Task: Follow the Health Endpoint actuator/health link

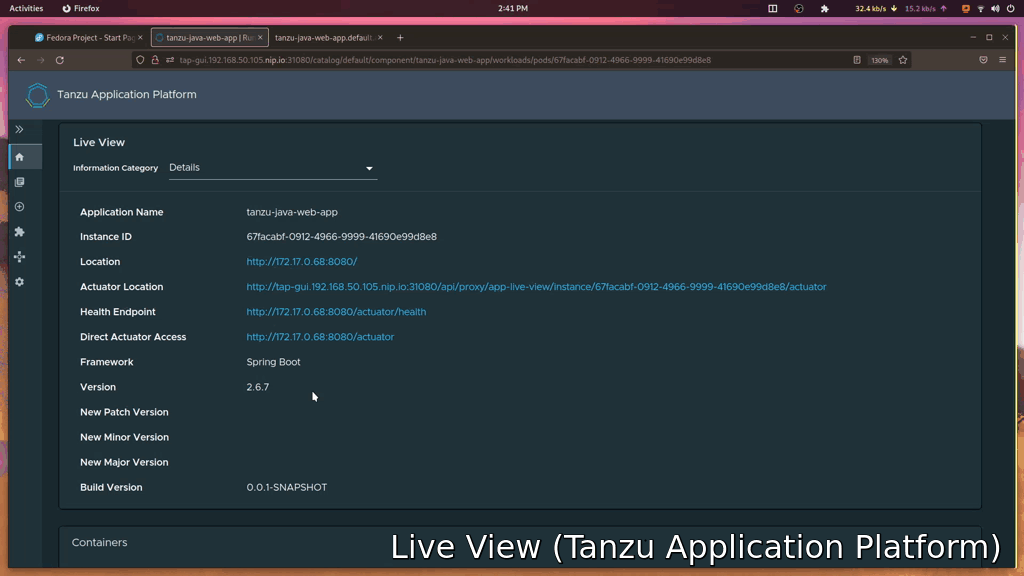Action: coord(336,312)
